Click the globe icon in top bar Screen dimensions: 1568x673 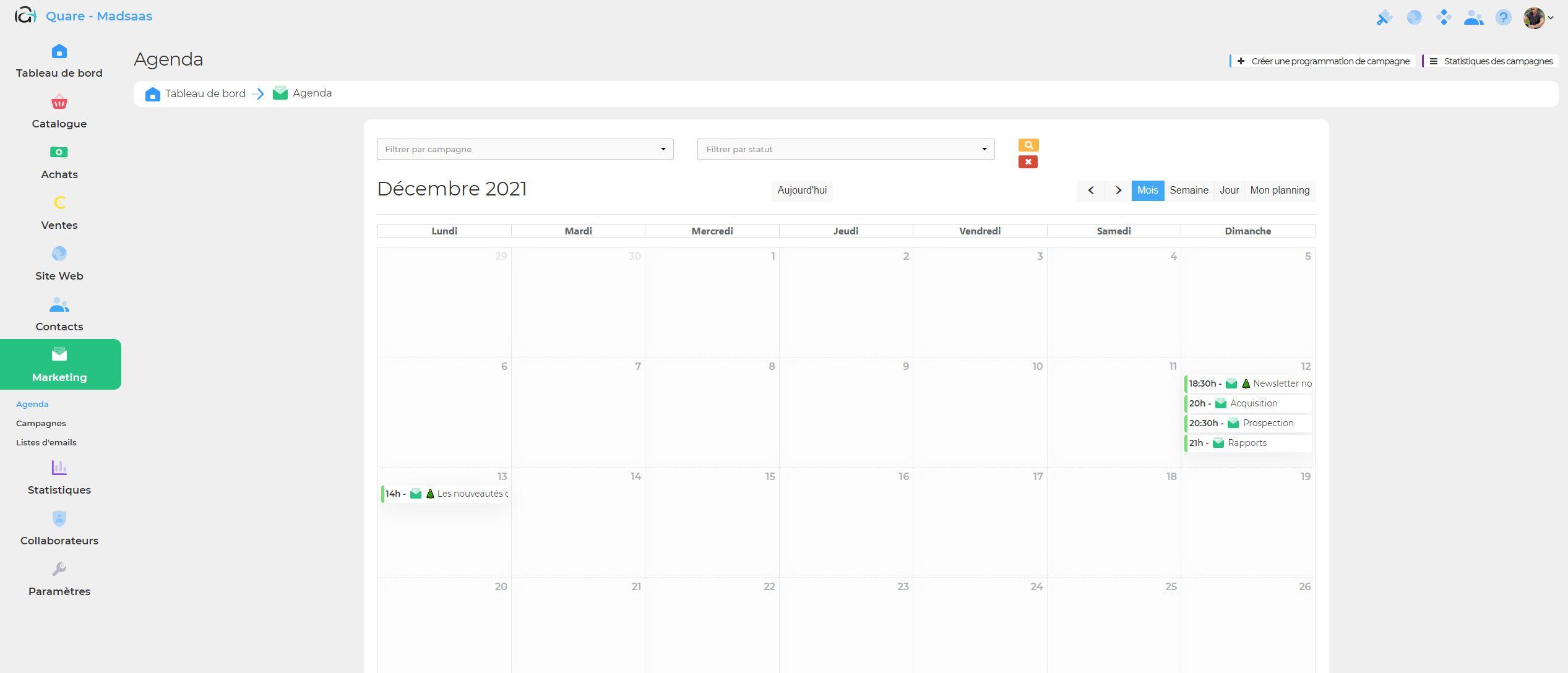pos(1414,17)
